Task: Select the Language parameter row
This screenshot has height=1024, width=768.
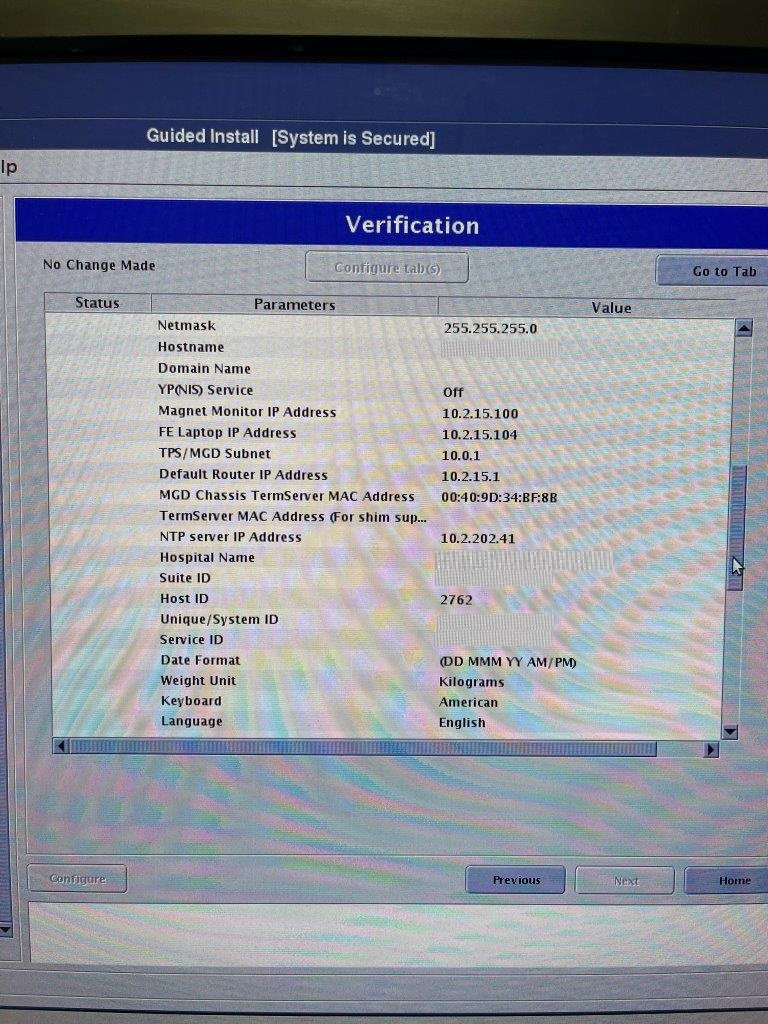Action: click(x=191, y=721)
